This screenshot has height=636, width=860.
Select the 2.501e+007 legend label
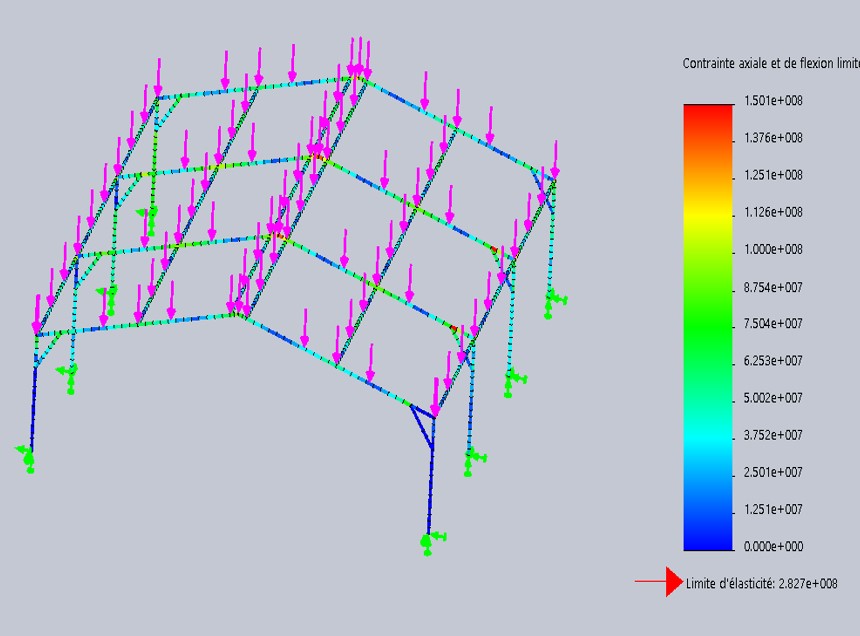click(773, 472)
